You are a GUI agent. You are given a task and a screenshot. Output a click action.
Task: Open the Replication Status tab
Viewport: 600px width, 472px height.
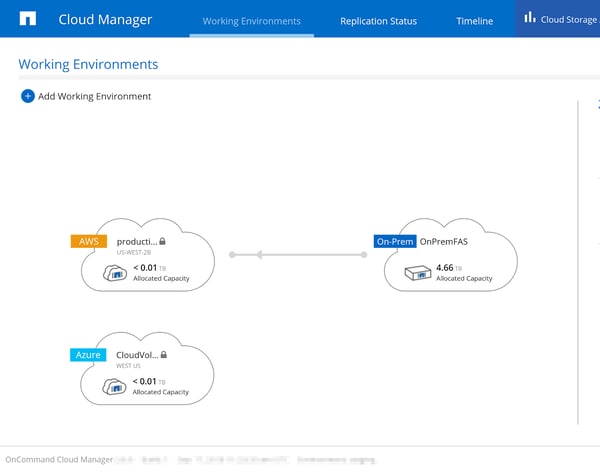click(378, 21)
